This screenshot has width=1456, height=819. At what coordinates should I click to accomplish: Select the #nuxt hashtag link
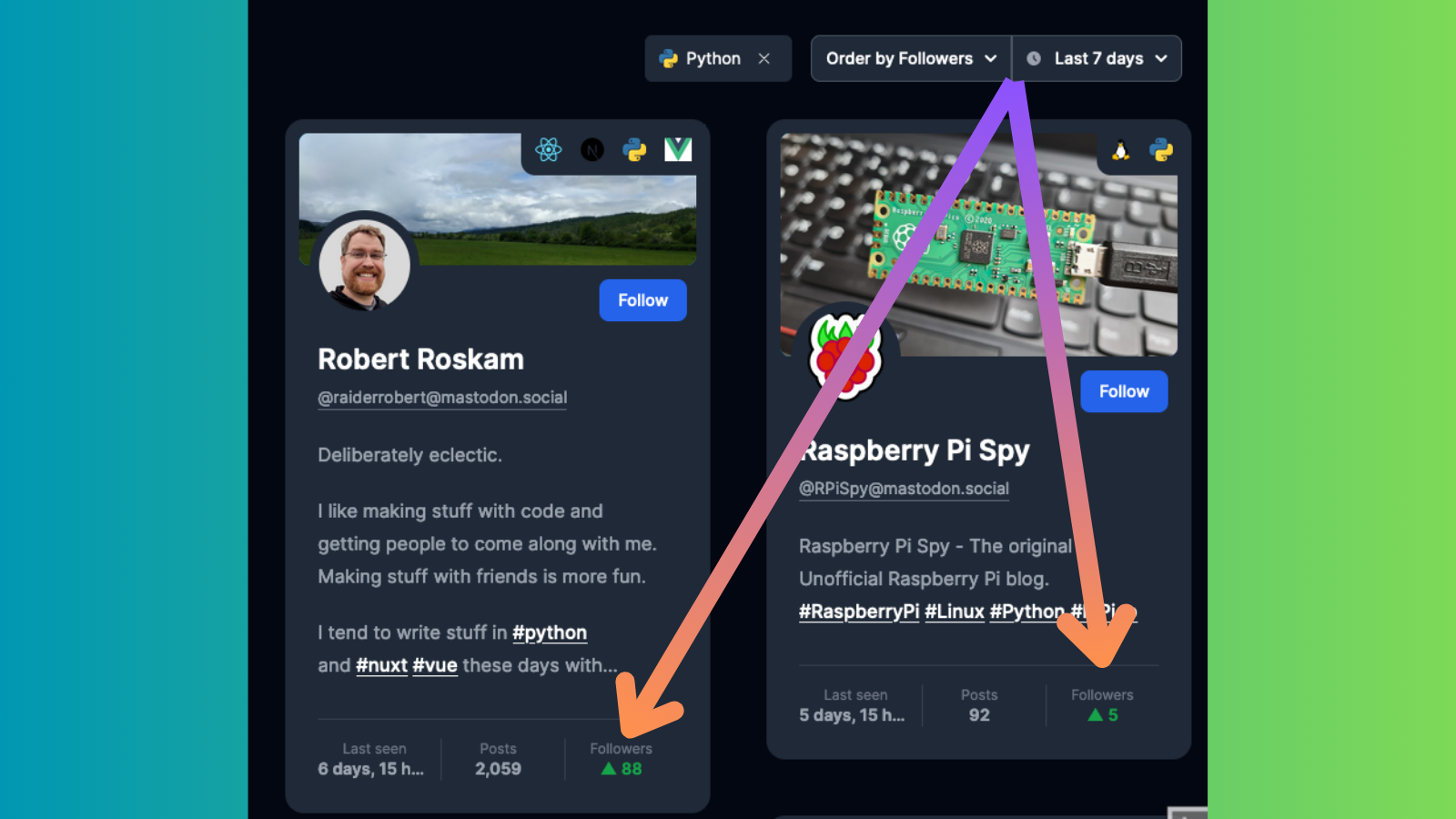click(381, 665)
